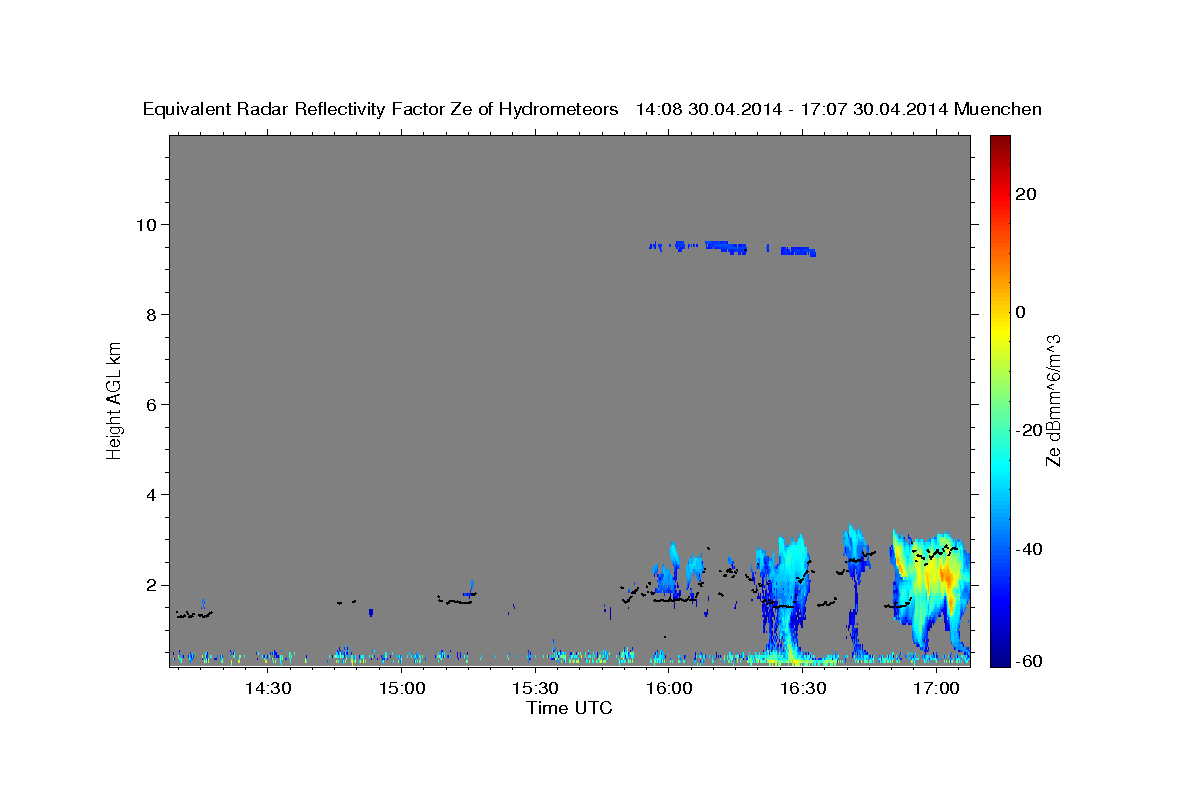Click the "Ze dBmm^6/m^3" colorbar label
The height and width of the screenshot is (800, 1200).
pyautogui.click(x=1053, y=400)
